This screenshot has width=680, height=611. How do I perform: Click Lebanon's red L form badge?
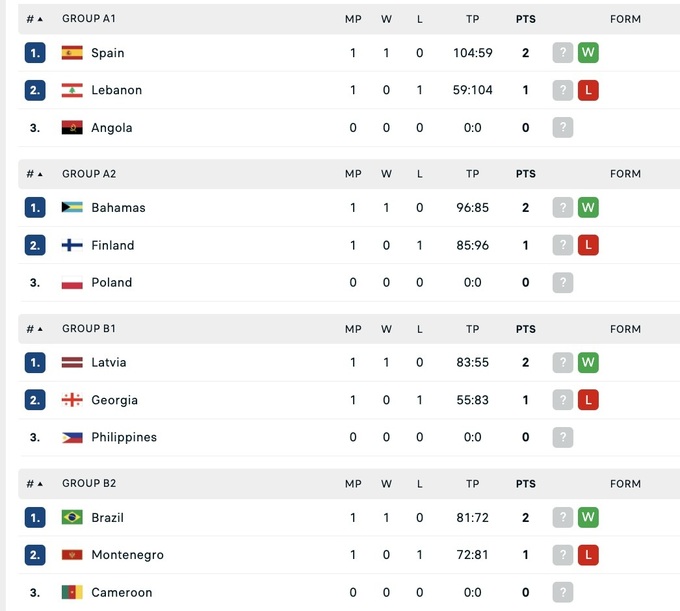(588, 90)
